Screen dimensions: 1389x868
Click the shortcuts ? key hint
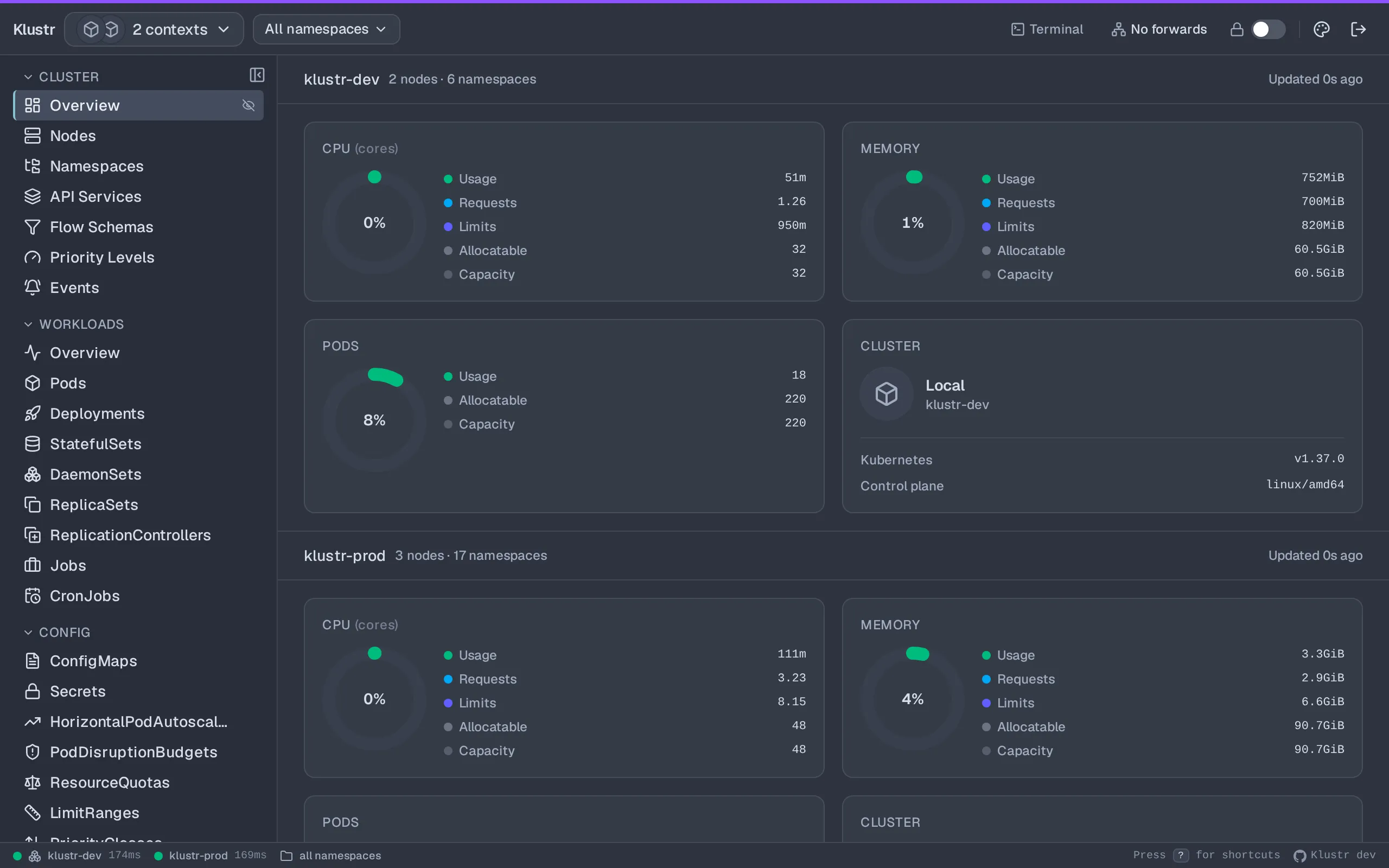[x=1181, y=856]
